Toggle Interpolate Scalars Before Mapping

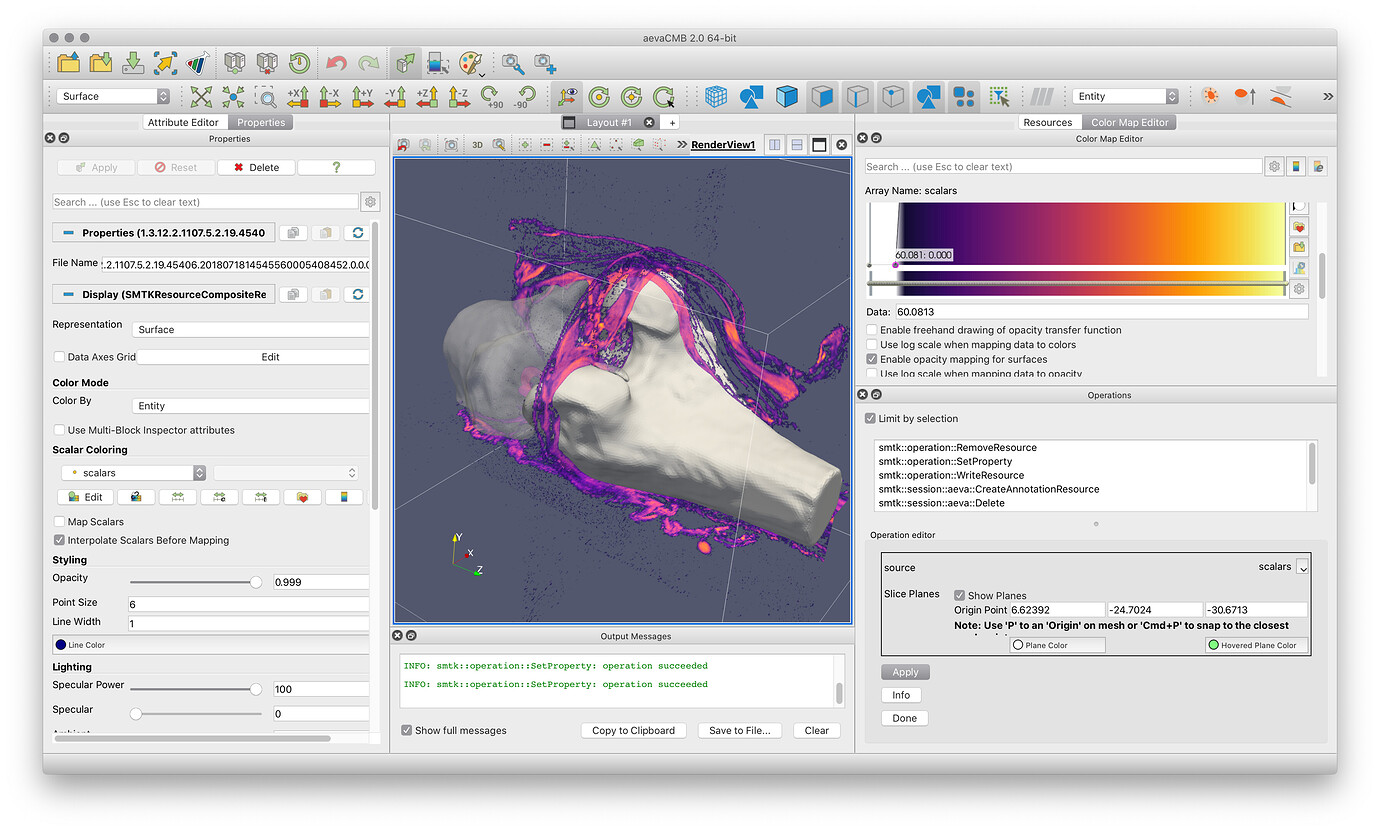tap(59, 540)
